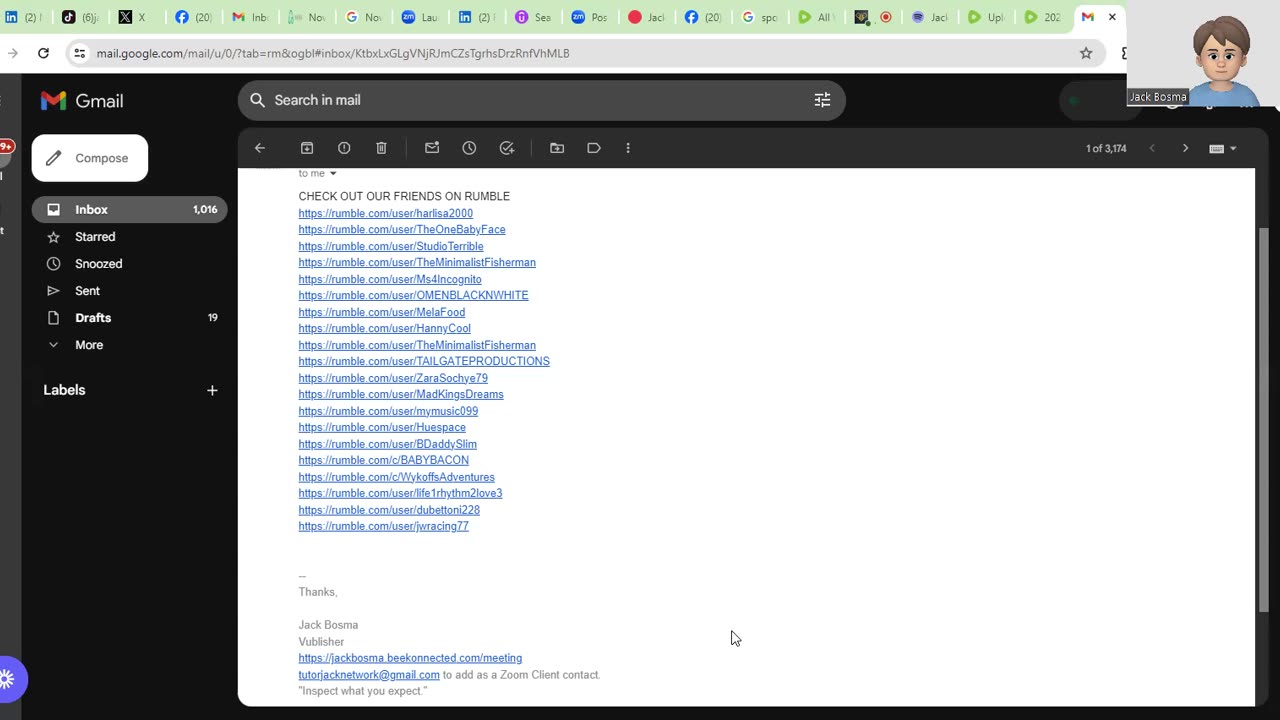Open the MelaFood Rumble link
The image size is (1280, 720).
[x=381, y=312]
